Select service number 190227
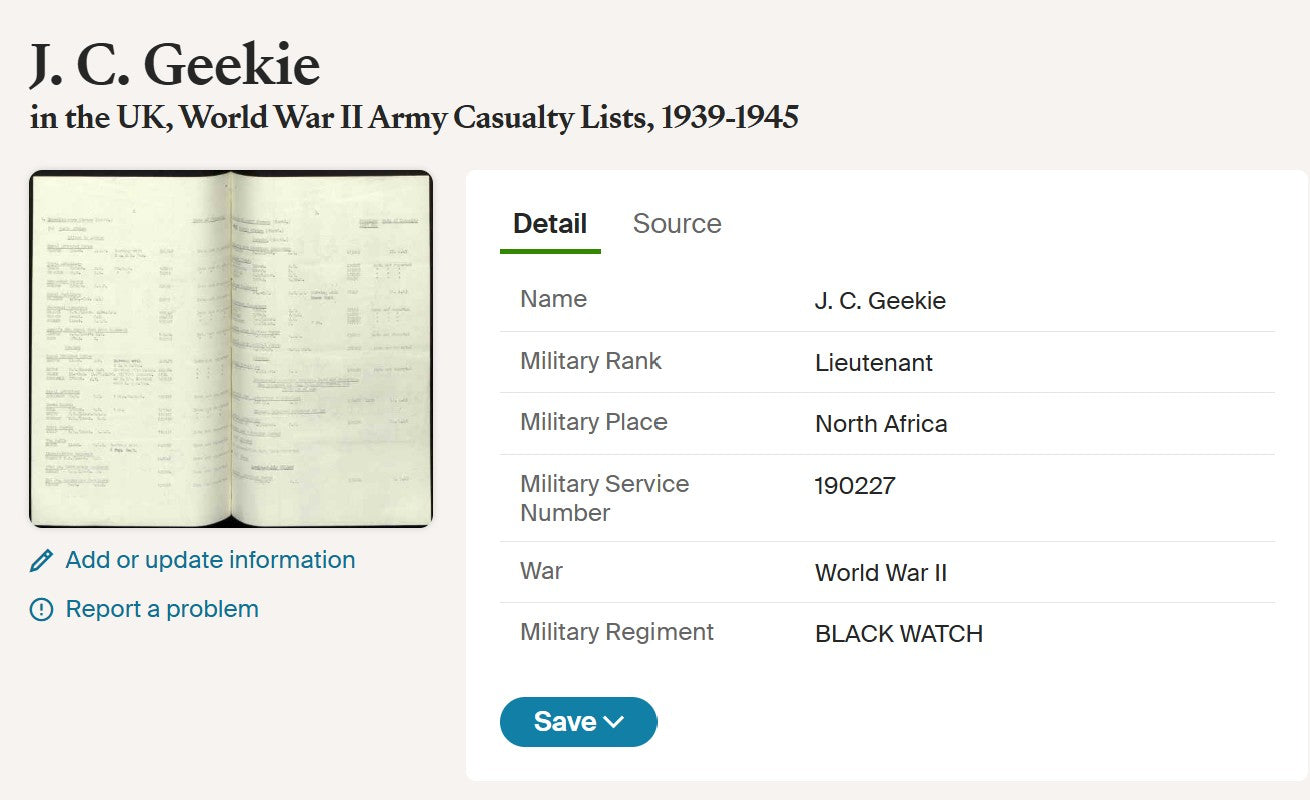The height and width of the screenshot is (800, 1310). [855, 486]
